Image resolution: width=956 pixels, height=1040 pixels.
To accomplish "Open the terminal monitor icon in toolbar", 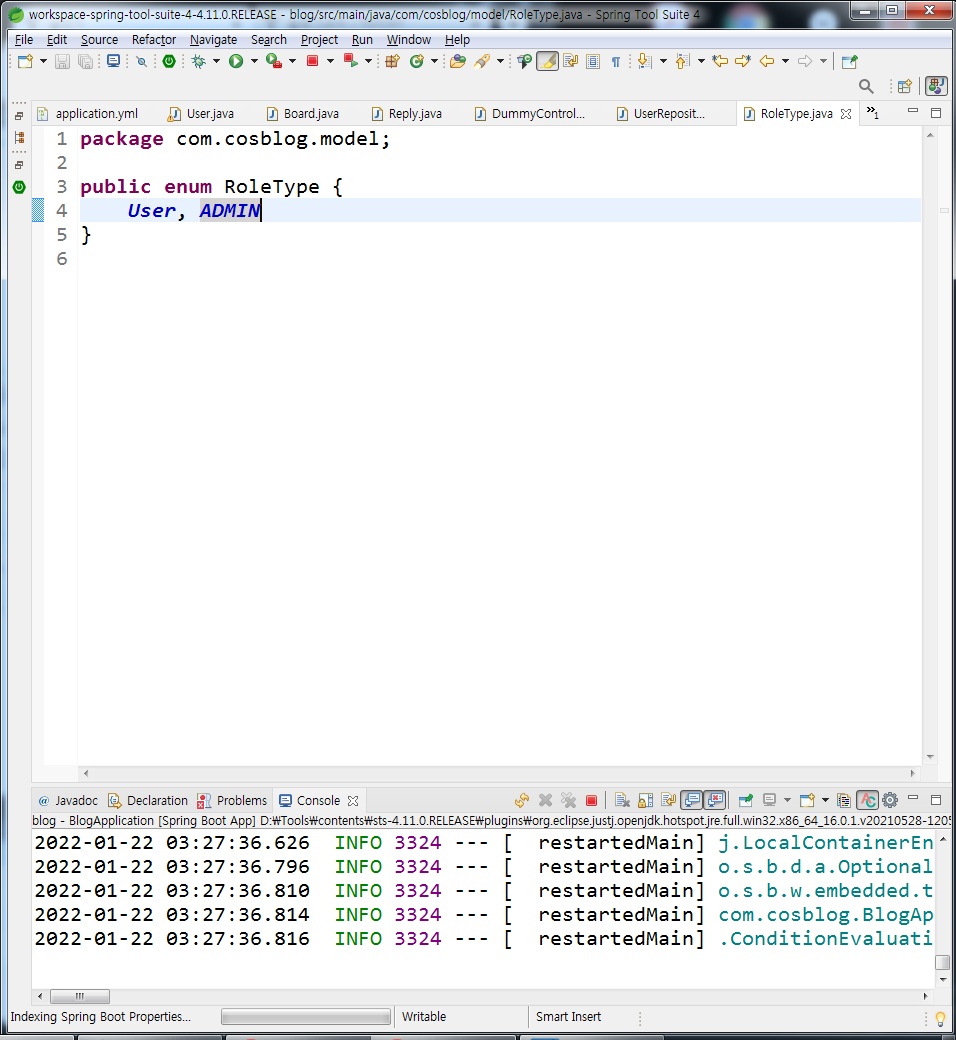I will pos(113,62).
